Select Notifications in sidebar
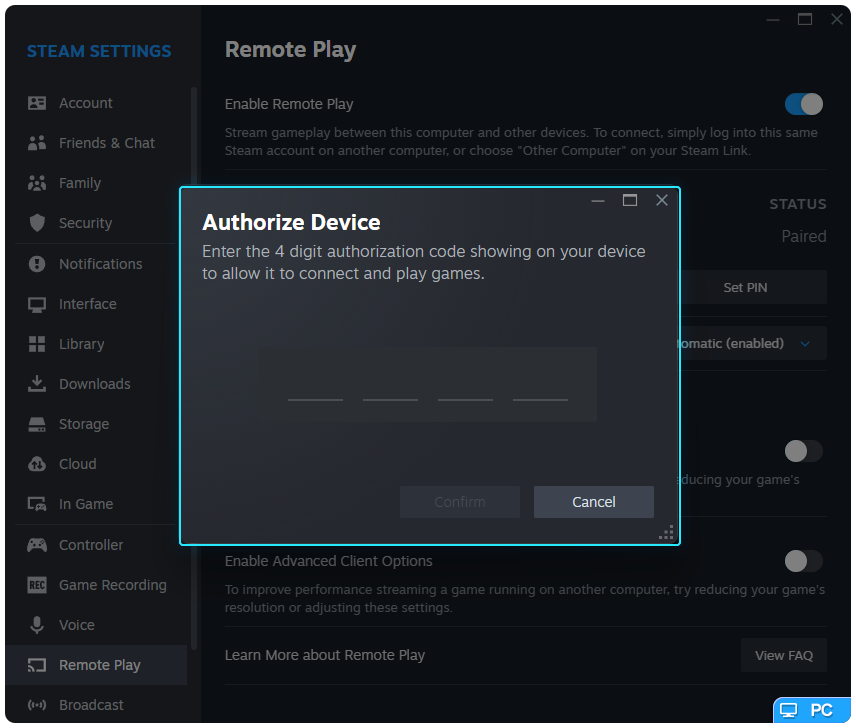The width and height of the screenshot is (856, 728). pos(96,264)
